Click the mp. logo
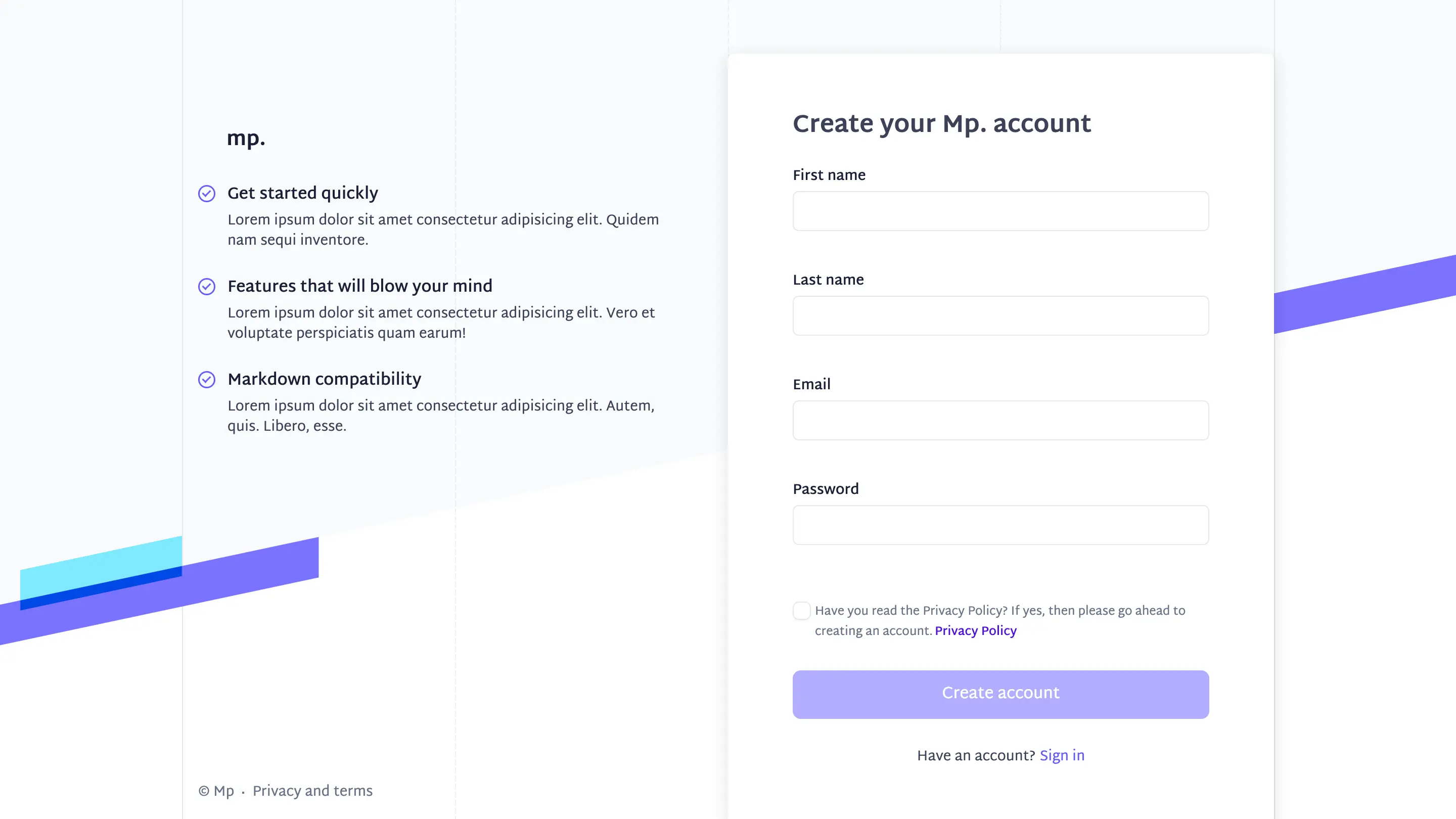 click(x=246, y=138)
